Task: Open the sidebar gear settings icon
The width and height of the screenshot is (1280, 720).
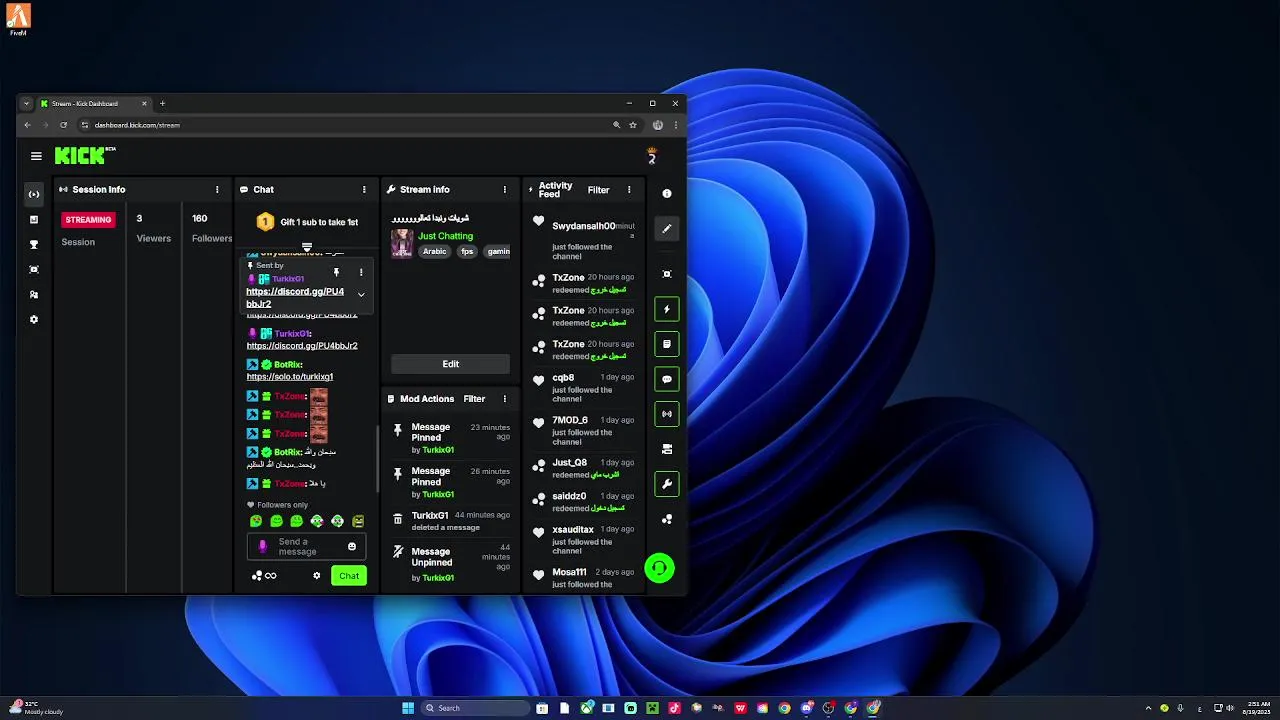Action: tap(34, 319)
